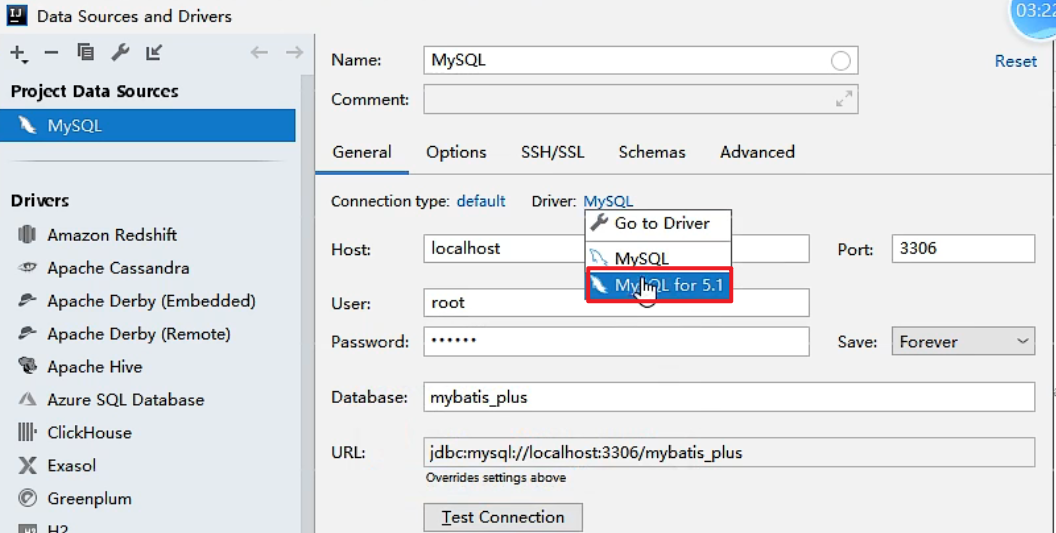1056x533 pixels.
Task: Select Go to Driver in the popup
Action: pos(658,224)
